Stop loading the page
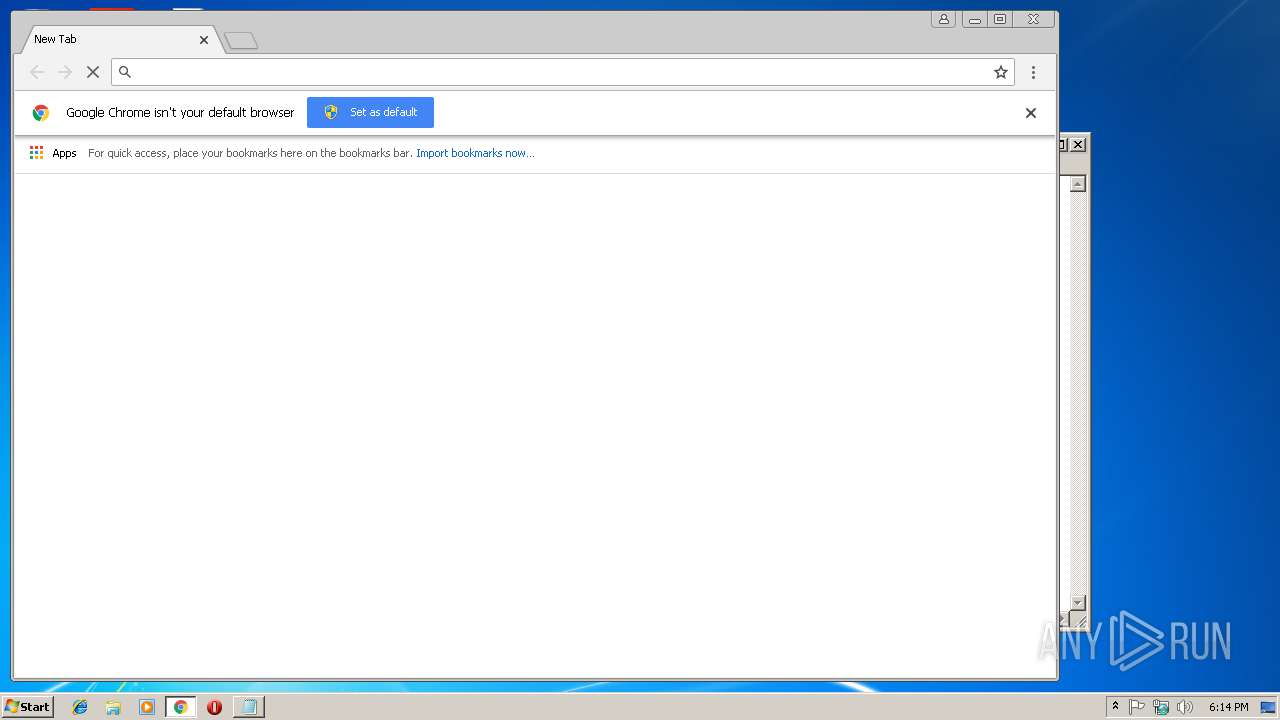The image size is (1280, 720). coord(93,72)
